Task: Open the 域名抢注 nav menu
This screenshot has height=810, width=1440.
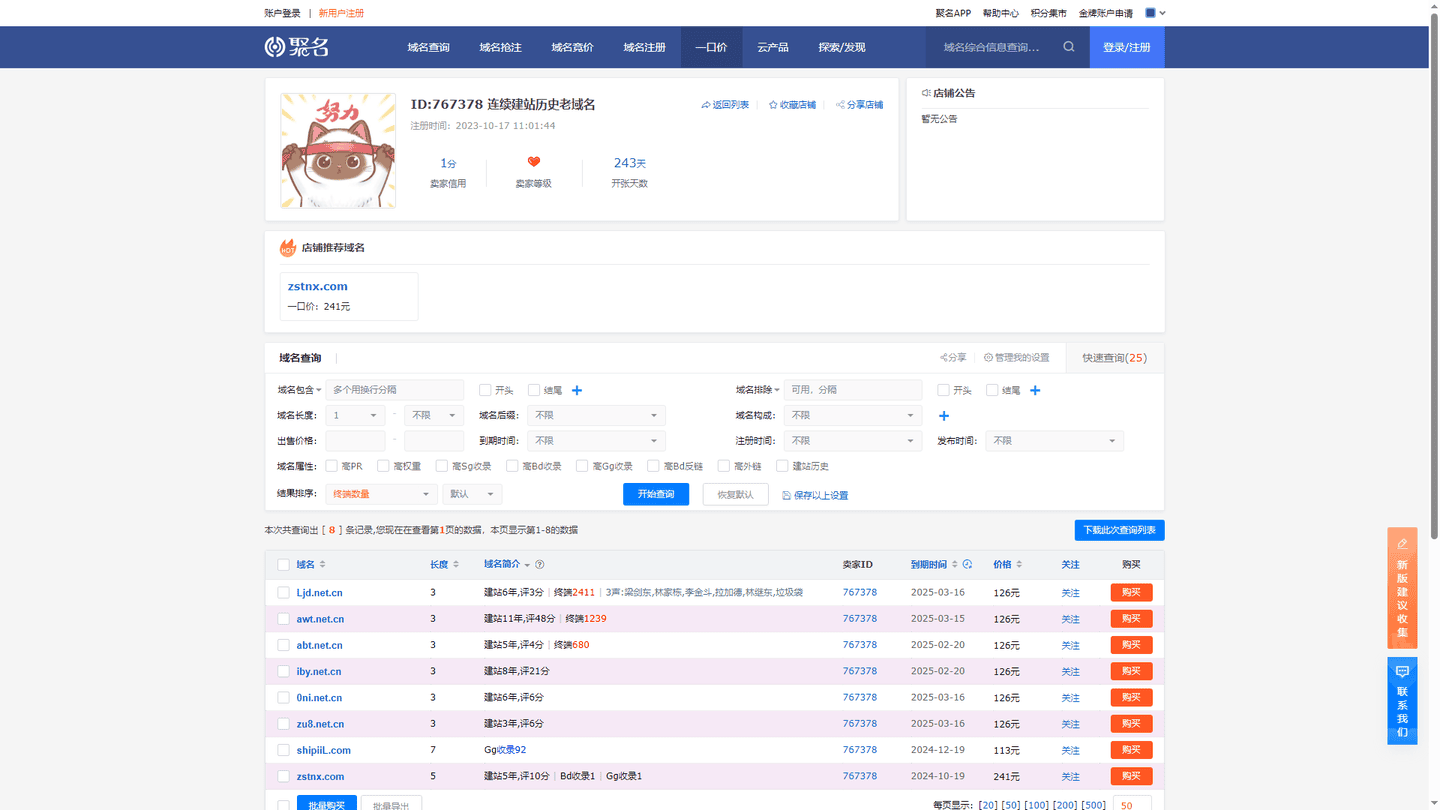Action: [500, 47]
